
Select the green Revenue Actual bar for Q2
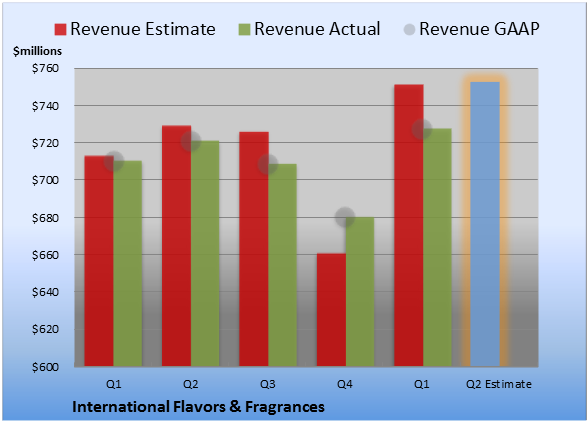coord(205,253)
